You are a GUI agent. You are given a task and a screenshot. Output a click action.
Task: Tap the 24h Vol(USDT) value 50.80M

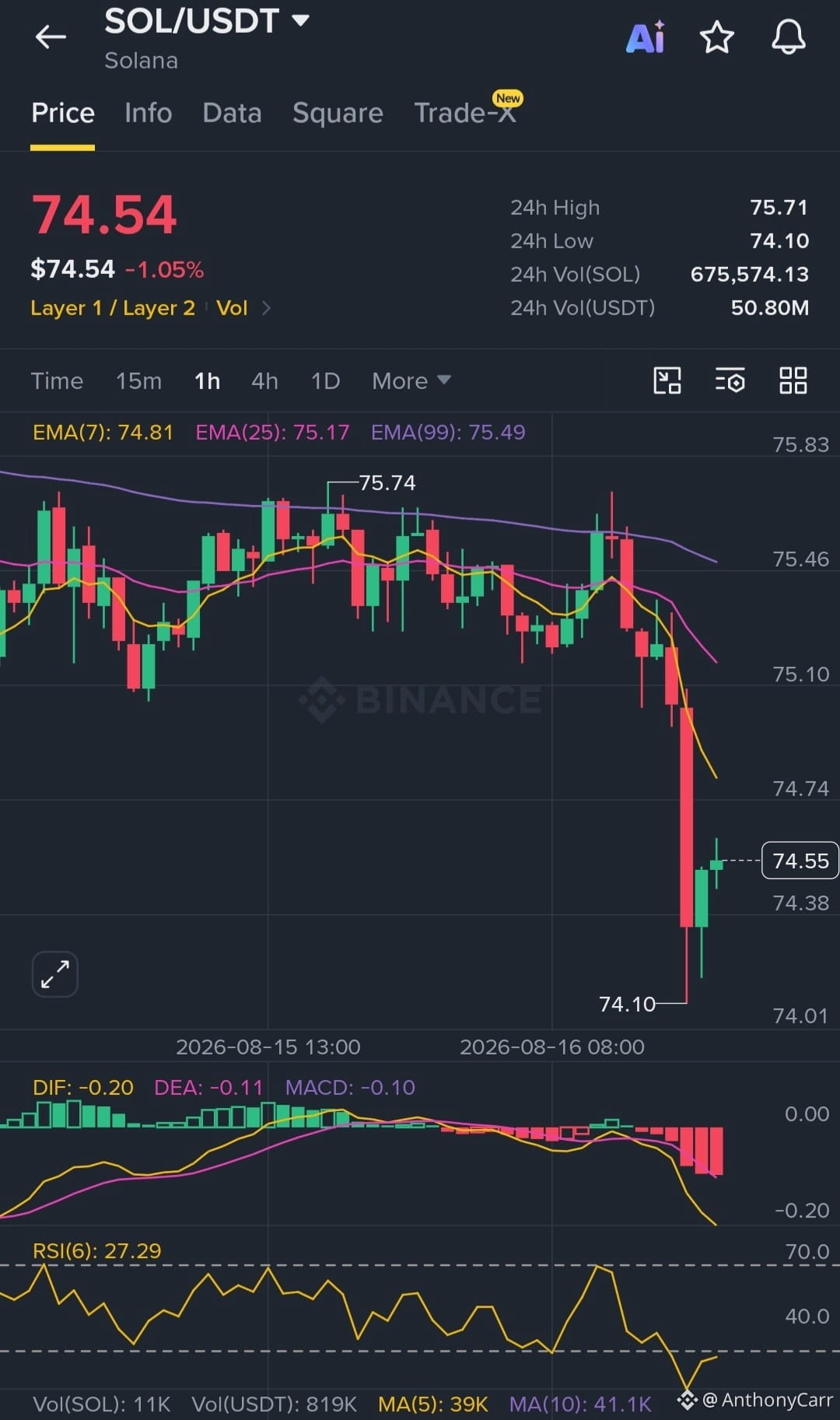click(770, 308)
